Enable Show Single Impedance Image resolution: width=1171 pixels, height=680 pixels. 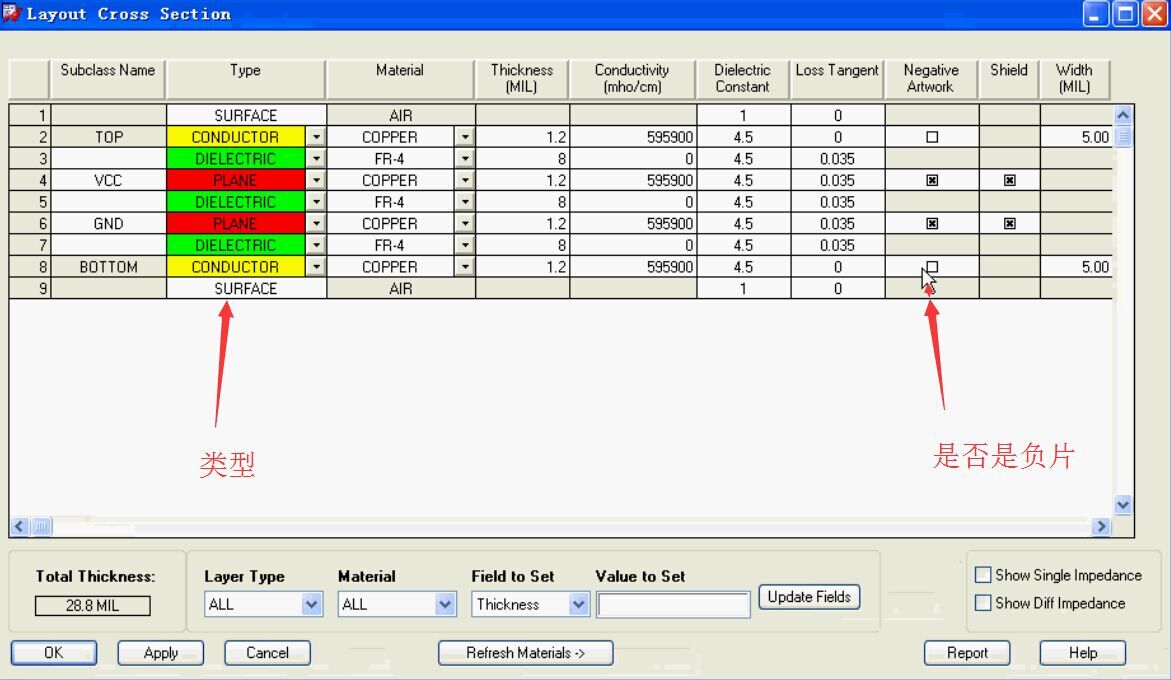click(983, 575)
